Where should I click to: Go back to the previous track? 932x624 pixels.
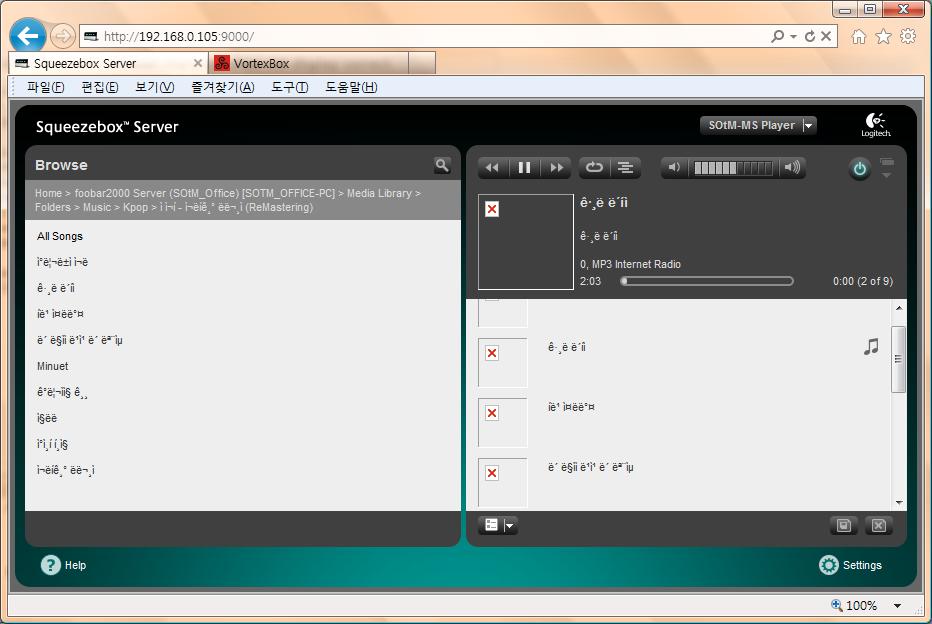click(492, 168)
